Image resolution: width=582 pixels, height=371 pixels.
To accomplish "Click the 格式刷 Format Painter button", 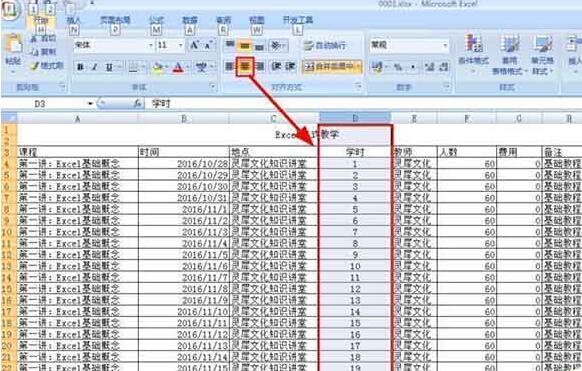I will click(x=47, y=66).
